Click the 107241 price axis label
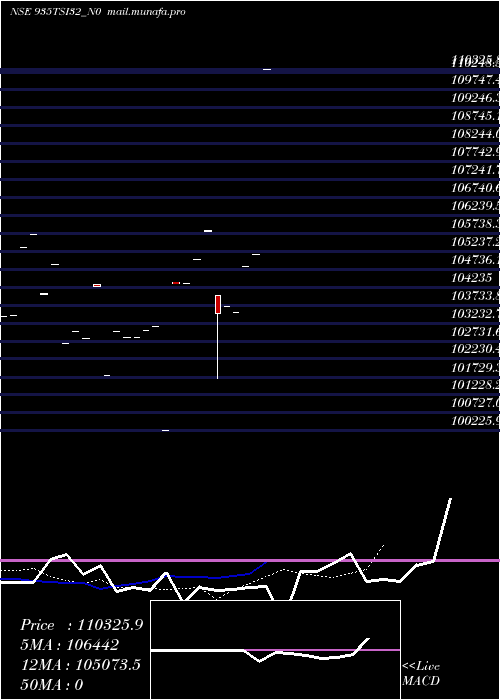 [x=475, y=170]
